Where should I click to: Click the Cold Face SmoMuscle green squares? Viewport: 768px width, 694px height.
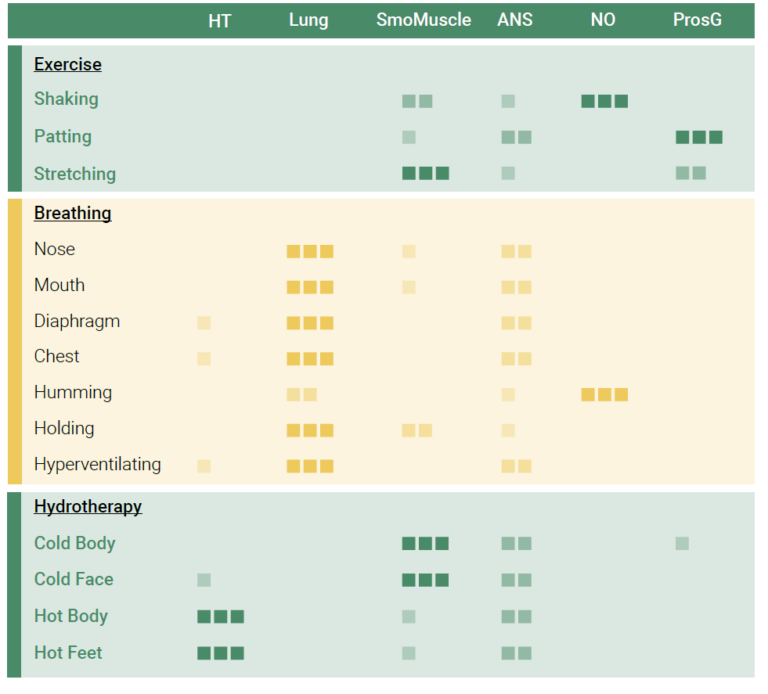coord(425,580)
